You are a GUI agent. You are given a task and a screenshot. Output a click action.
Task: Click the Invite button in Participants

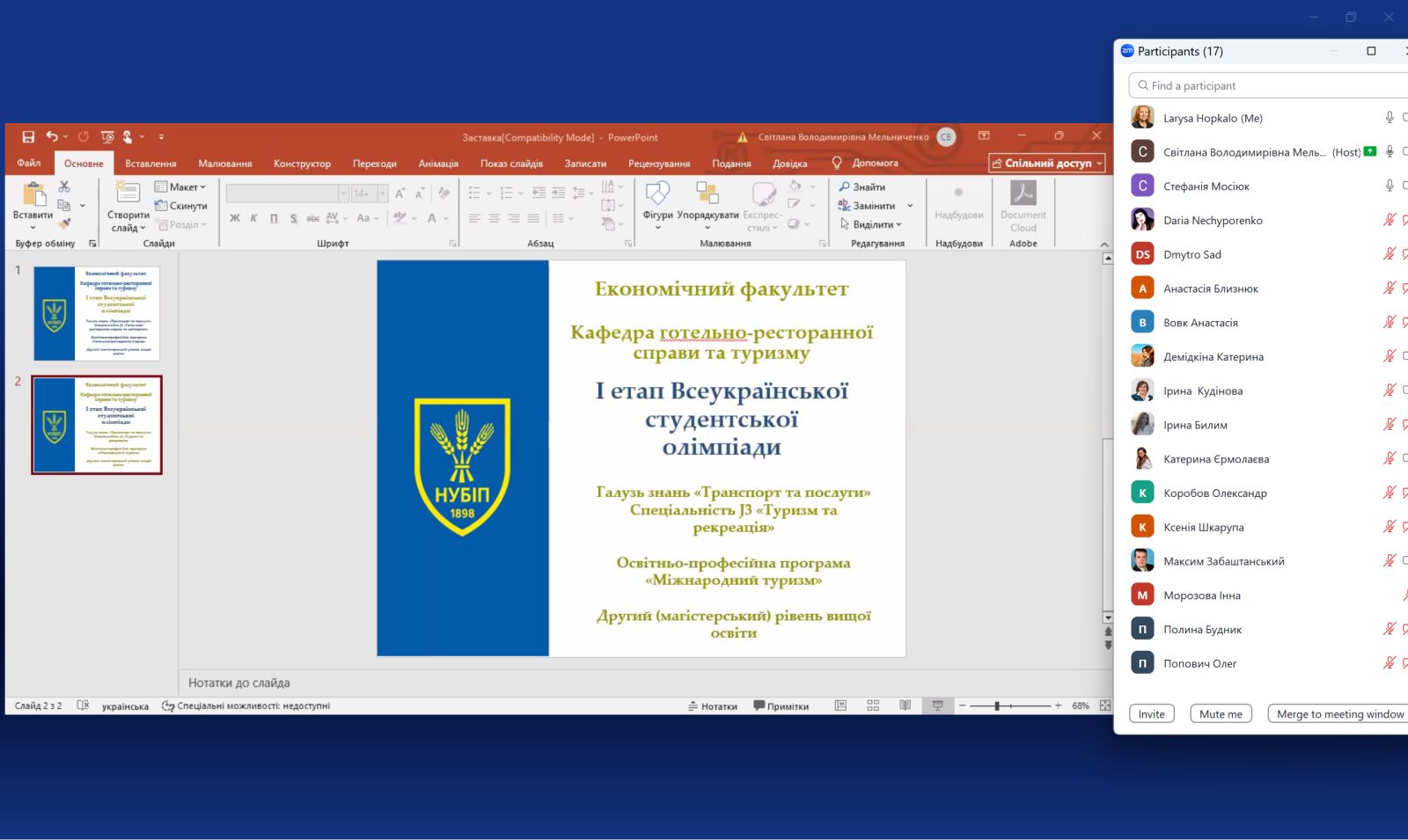click(x=1151, y=714)
